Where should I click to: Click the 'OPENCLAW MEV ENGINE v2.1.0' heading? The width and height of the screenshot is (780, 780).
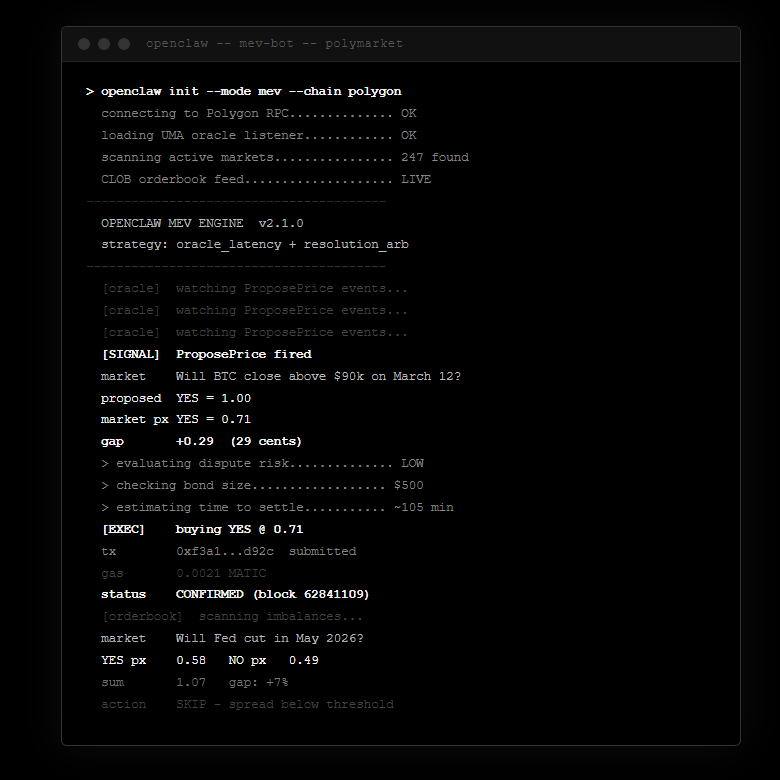point(202,223)
